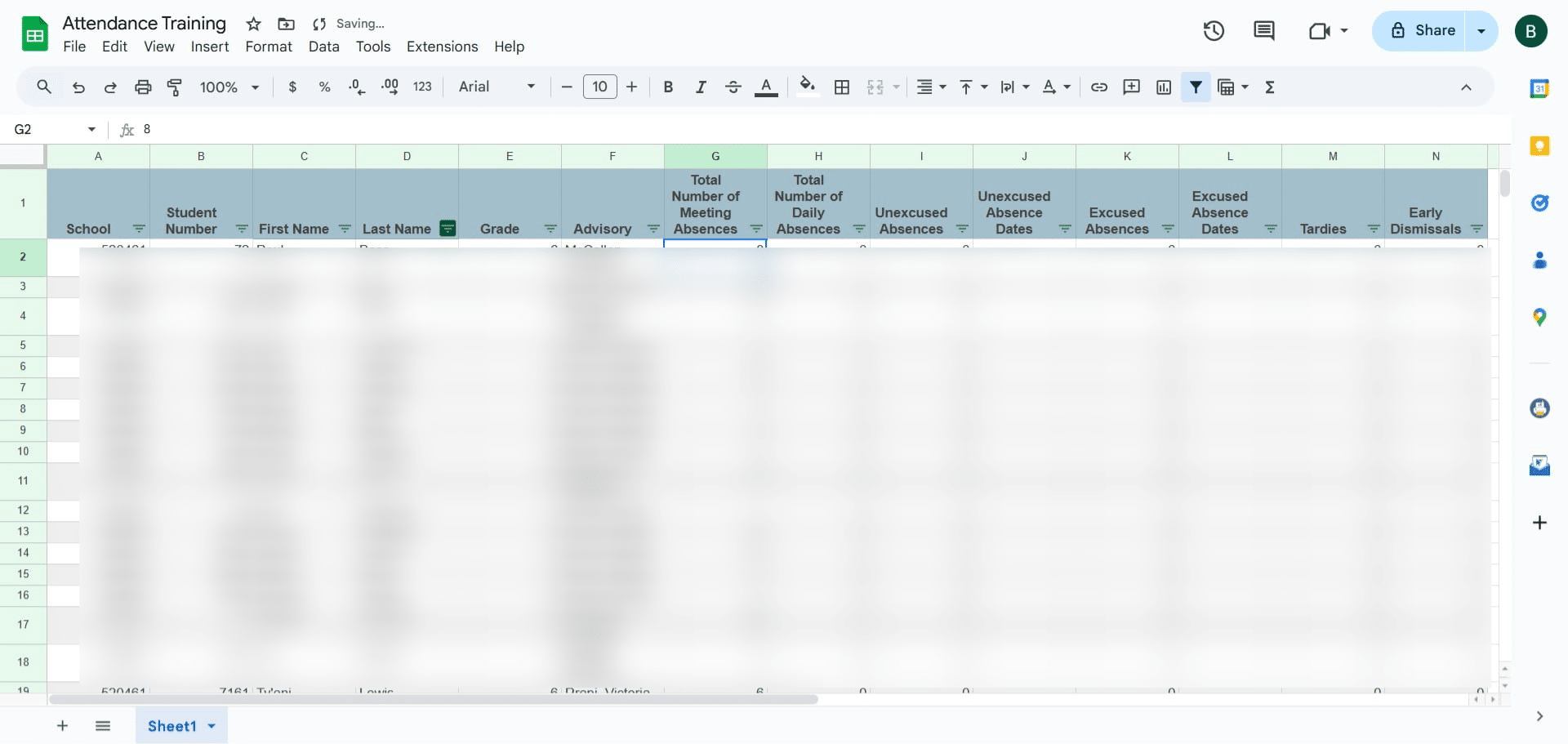Print the spreadsheet
Image resolution: width=1568 pixels, height=744 pixels.
[x=143, y=87]
